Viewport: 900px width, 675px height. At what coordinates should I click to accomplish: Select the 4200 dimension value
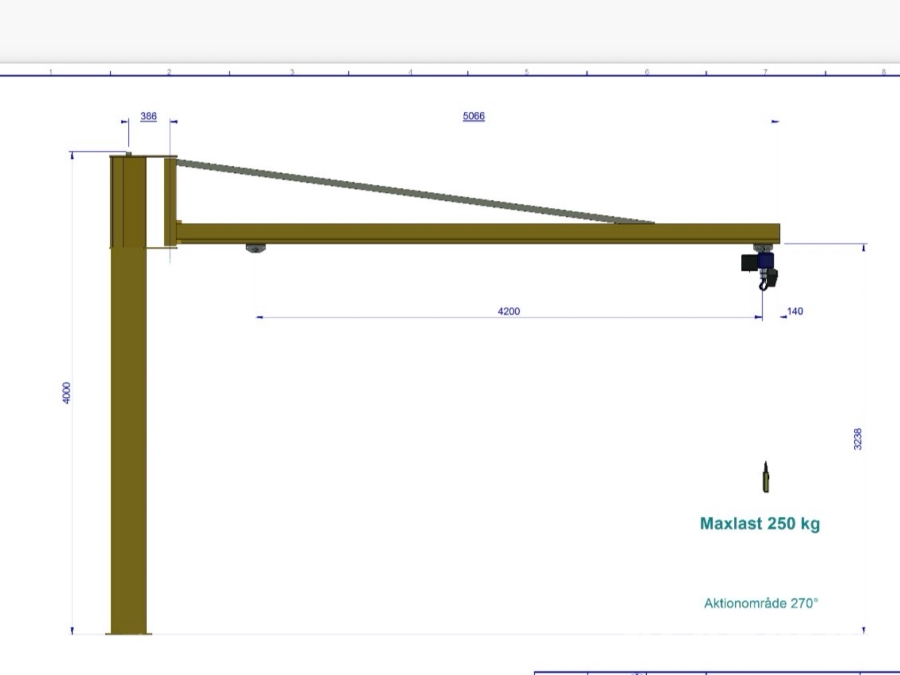[x=508, y=311]
